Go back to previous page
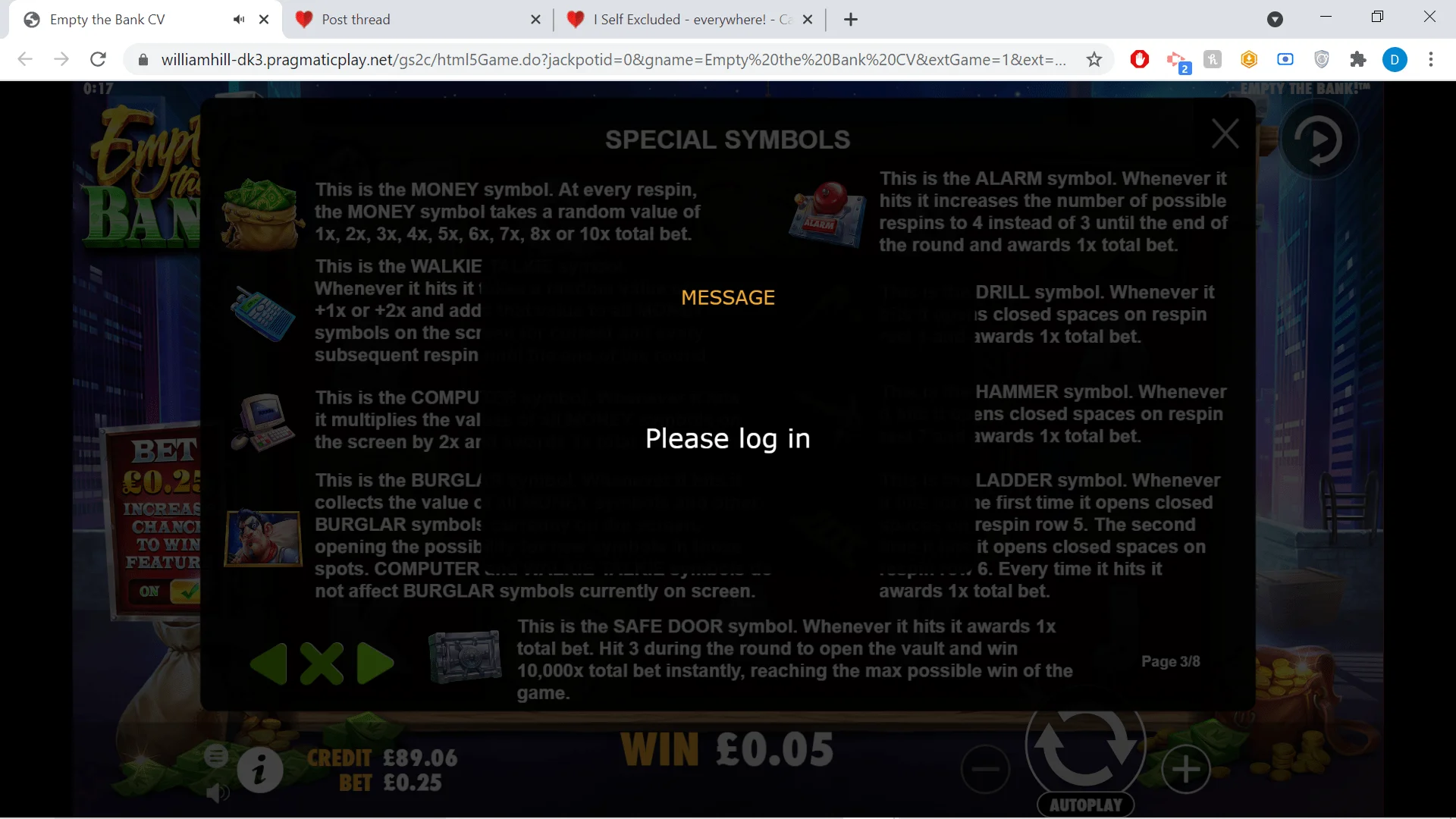1456x819 pixels. click(25, 59)
